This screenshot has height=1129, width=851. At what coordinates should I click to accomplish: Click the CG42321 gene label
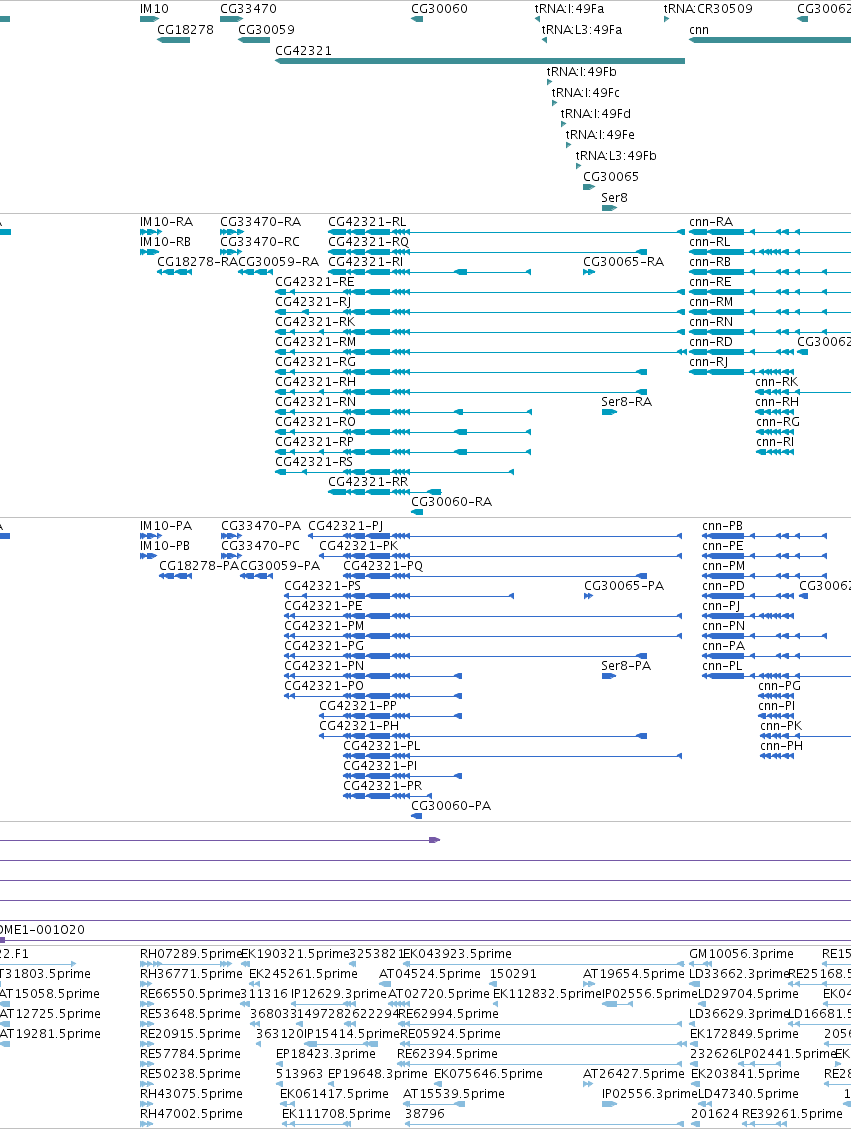tap(303, 50)
